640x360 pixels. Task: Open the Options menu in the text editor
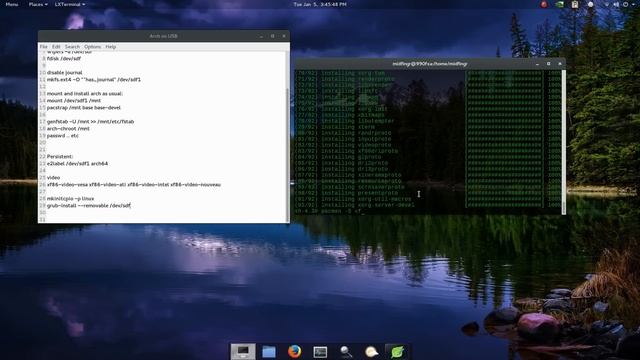coord(92,47)
